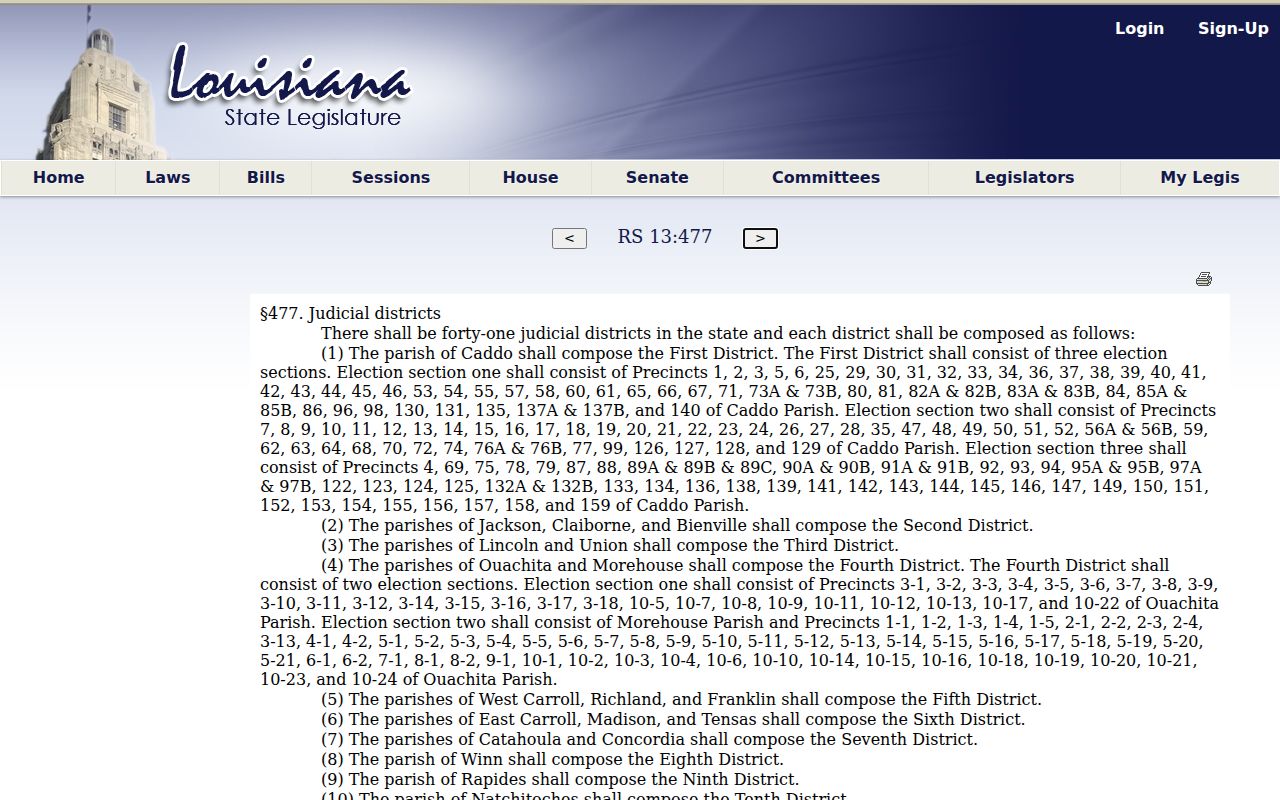Viewport: 1280px width, 800px height.
Task: Click the line 'There shall be forty-one judicial districts'
Action: pos(728,334)
